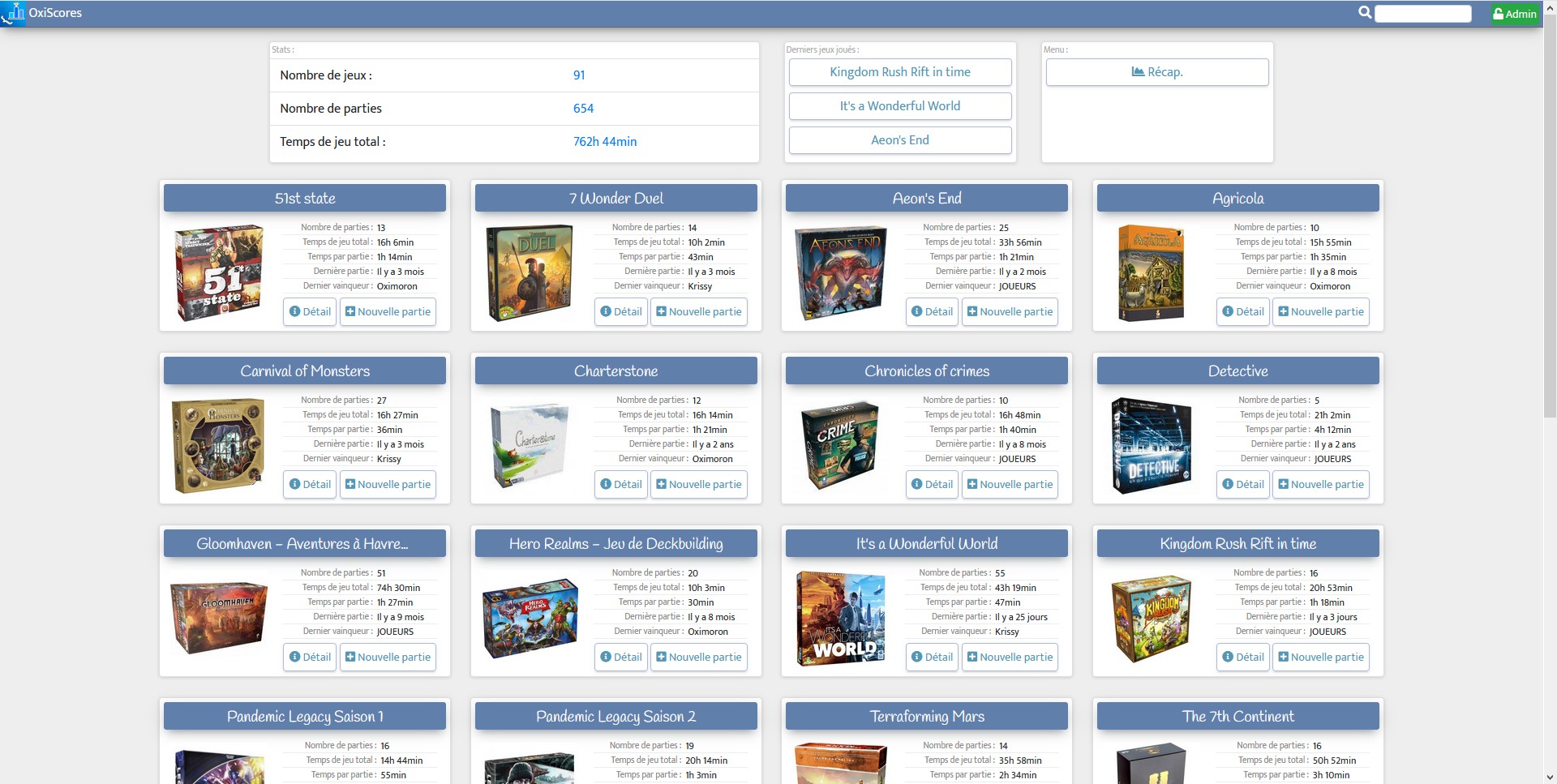Viewport: 1557px width, 784px height.
Task: Start Nouvelle partie for Carnival of Monsters
Action: (388, 485)
